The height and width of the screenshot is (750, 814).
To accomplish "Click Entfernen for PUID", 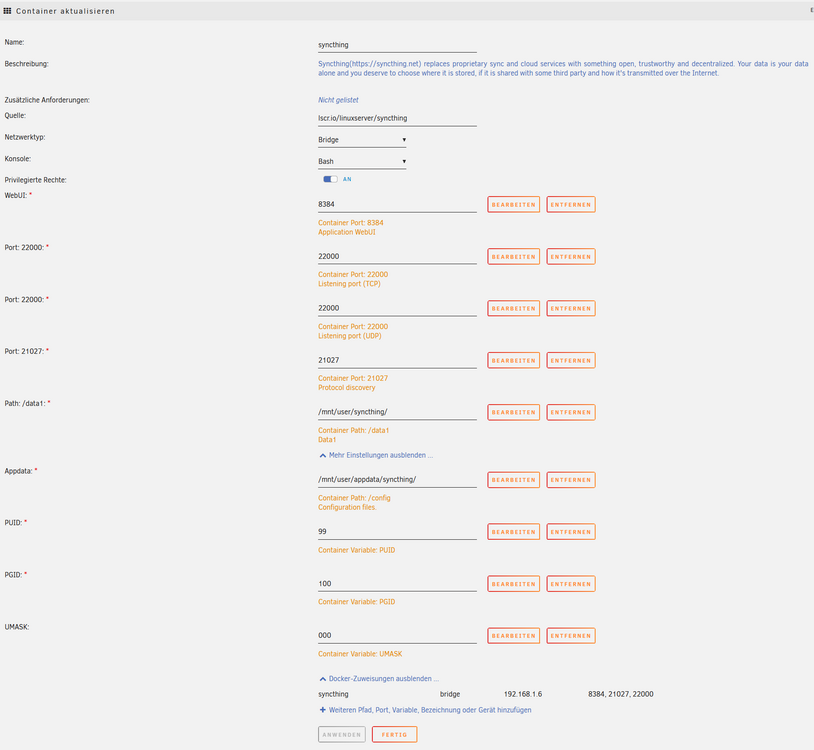I will pyautogui.click(x=571, y=531).
